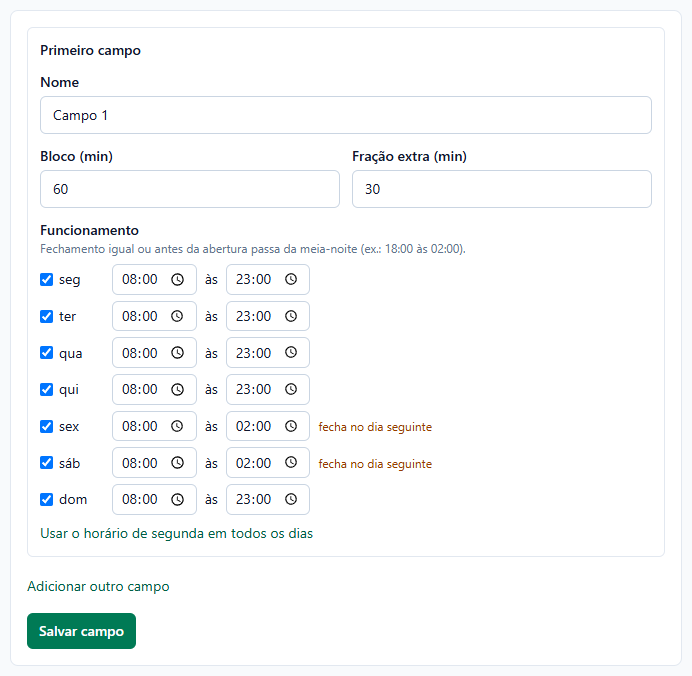Edit seg closing time 23:00

(x=267, y=279)
